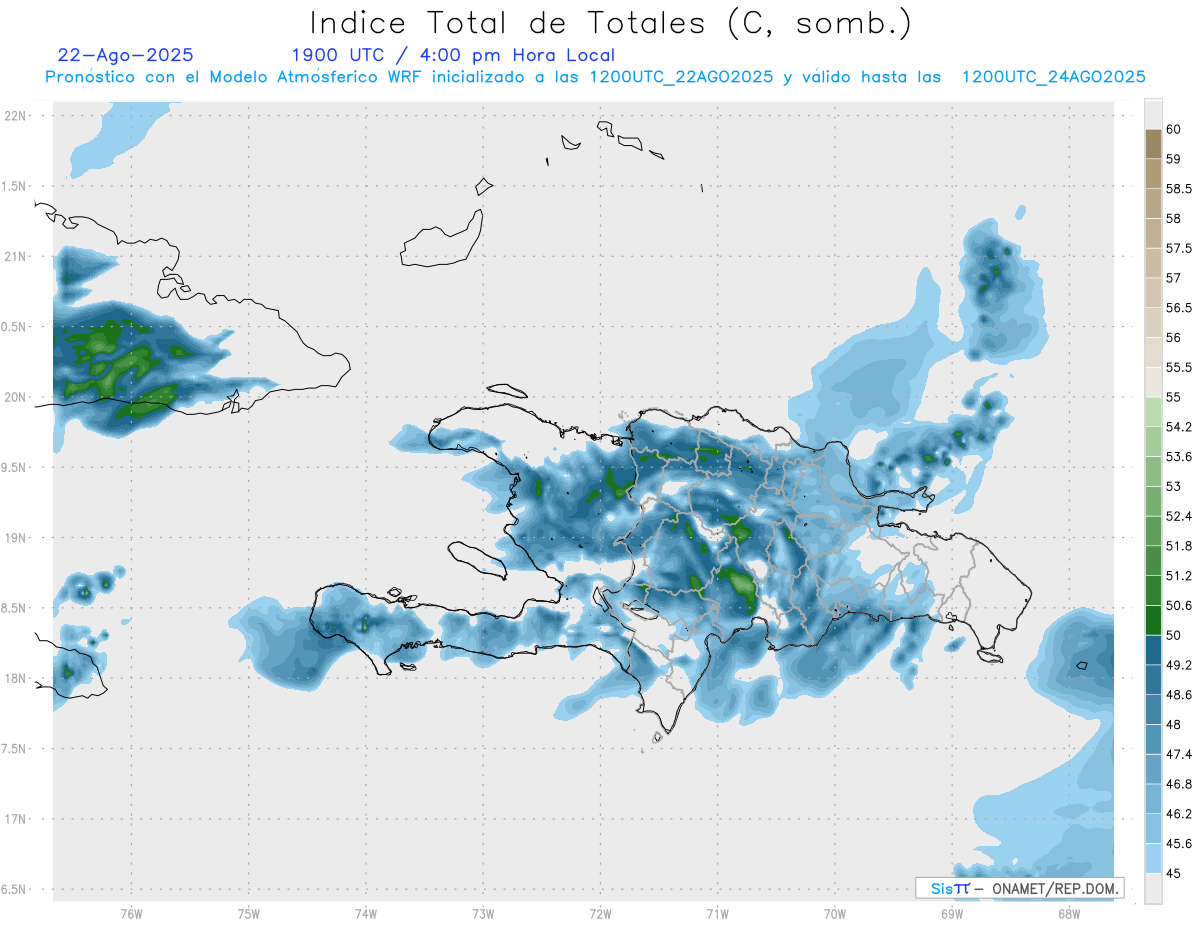Click the colorbar value '54.2'
This screenshot has height=927, width=1200.
tap(1179, 427)
